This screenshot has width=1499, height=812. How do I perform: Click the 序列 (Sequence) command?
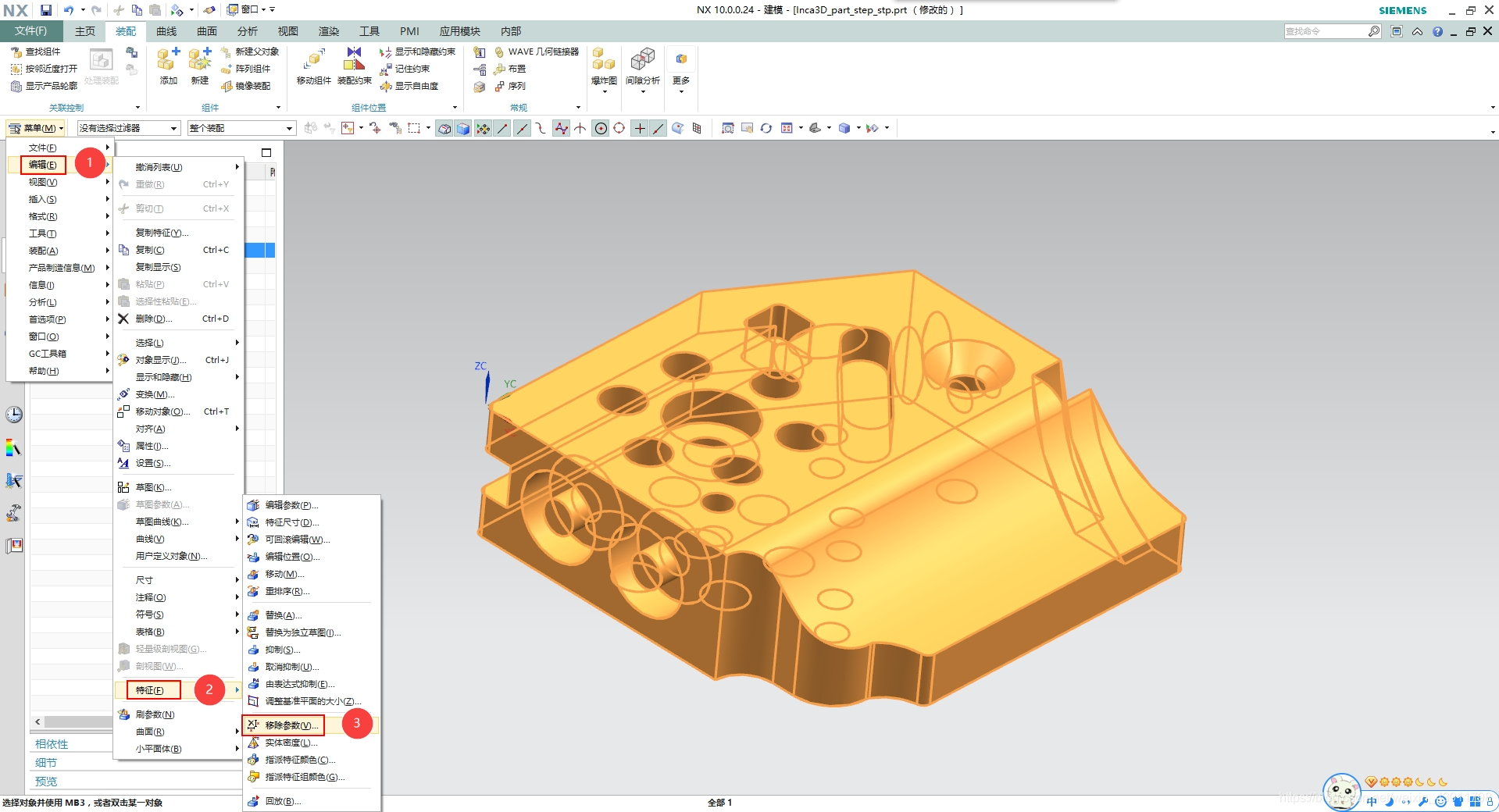[510, 86]
